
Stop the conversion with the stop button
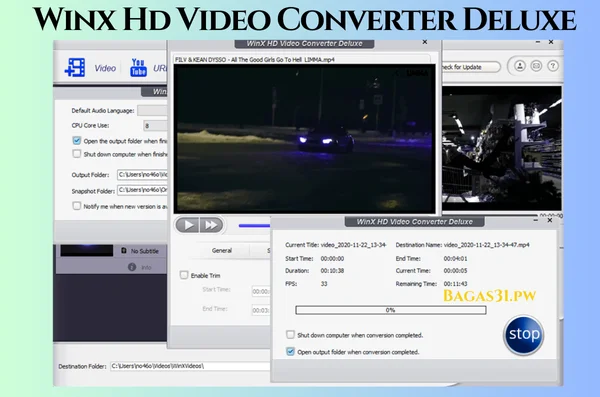523,335
